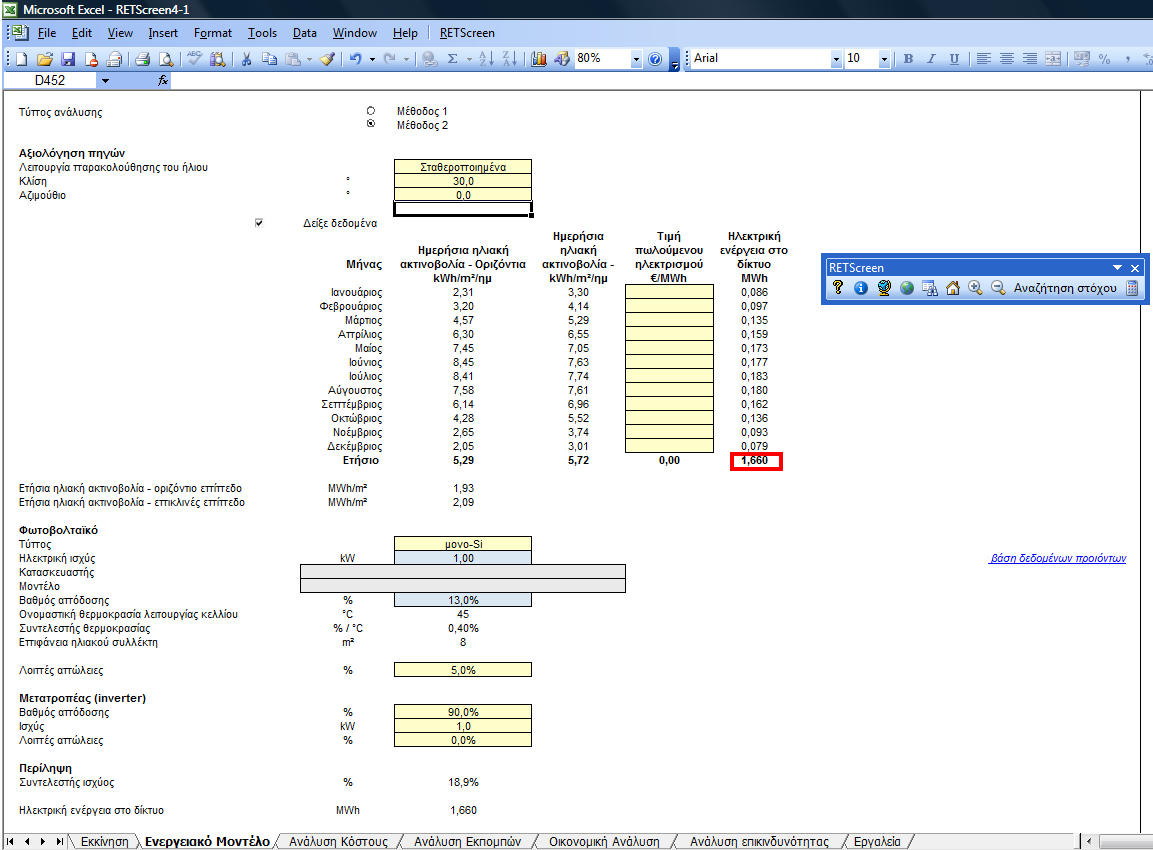Image resolution: width=1153 pixels, height=850 pixels.
Task: Create a new blank workbook
Action: click(x=21, y=59)
